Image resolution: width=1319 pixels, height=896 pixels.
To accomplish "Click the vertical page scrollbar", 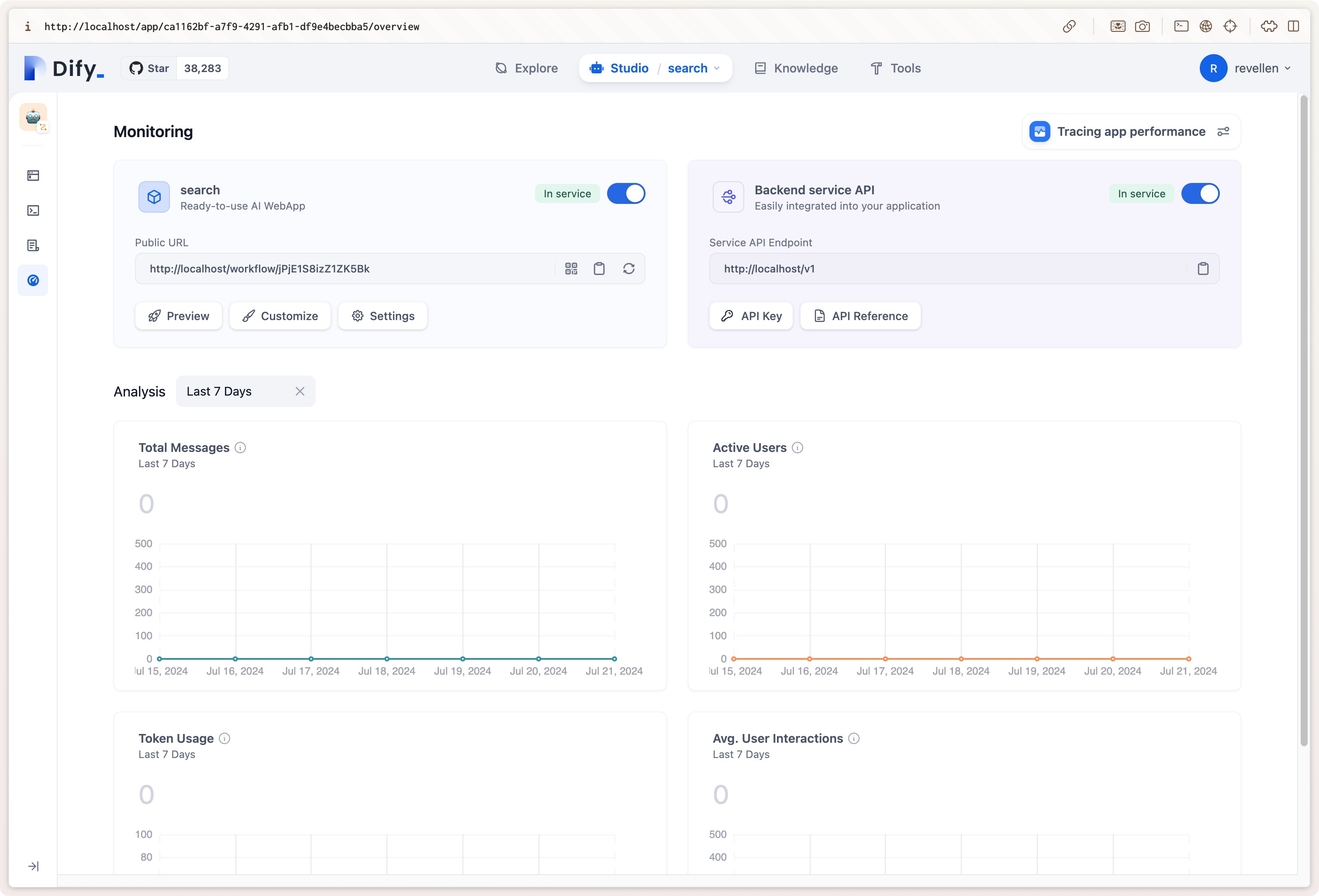I will (x=1304, y=420).
